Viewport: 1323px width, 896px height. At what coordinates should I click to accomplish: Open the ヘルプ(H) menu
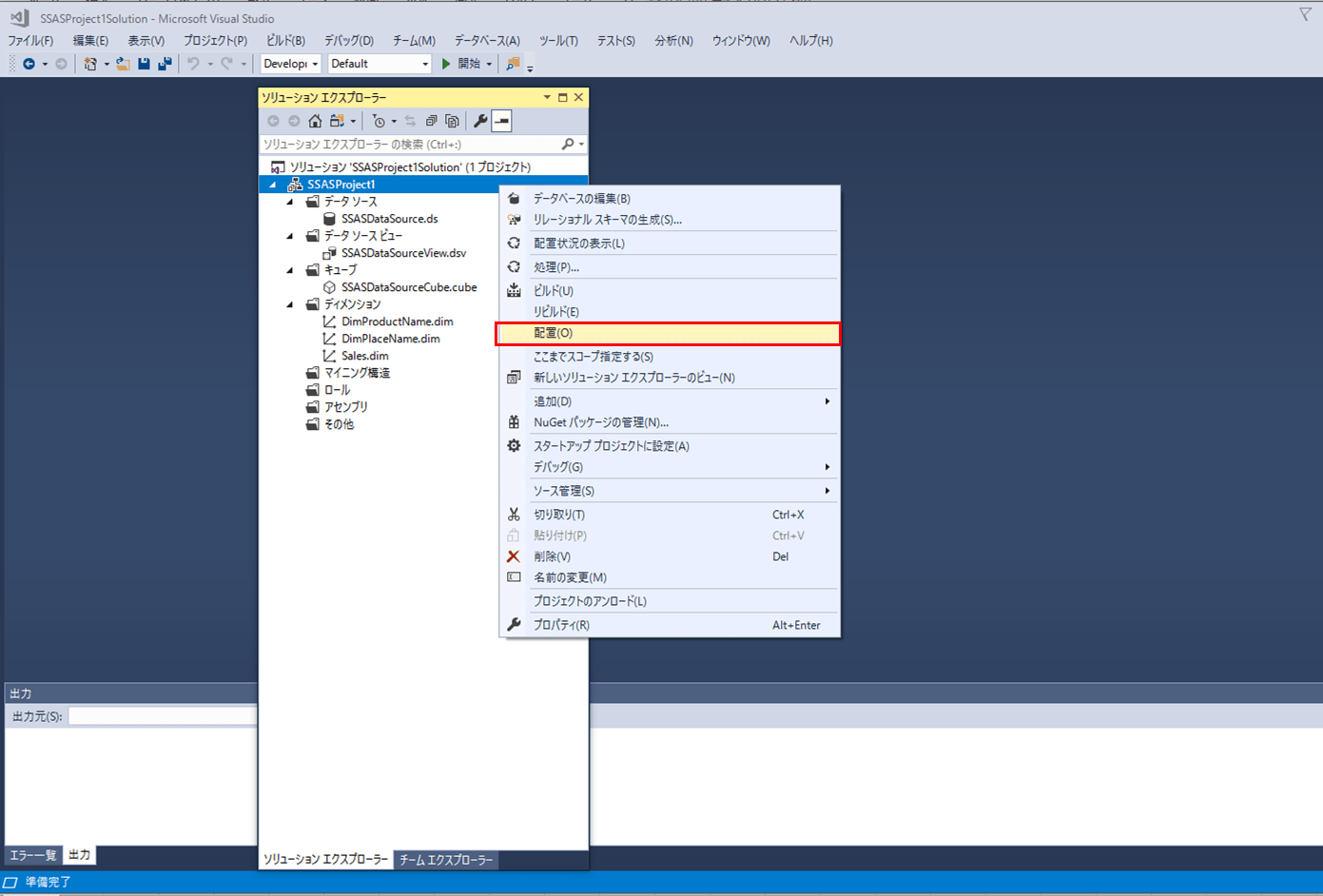(810, 41)
